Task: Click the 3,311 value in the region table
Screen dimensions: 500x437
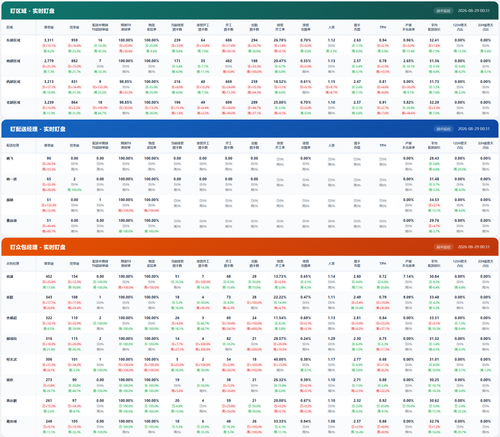Action: pos(49,40)
